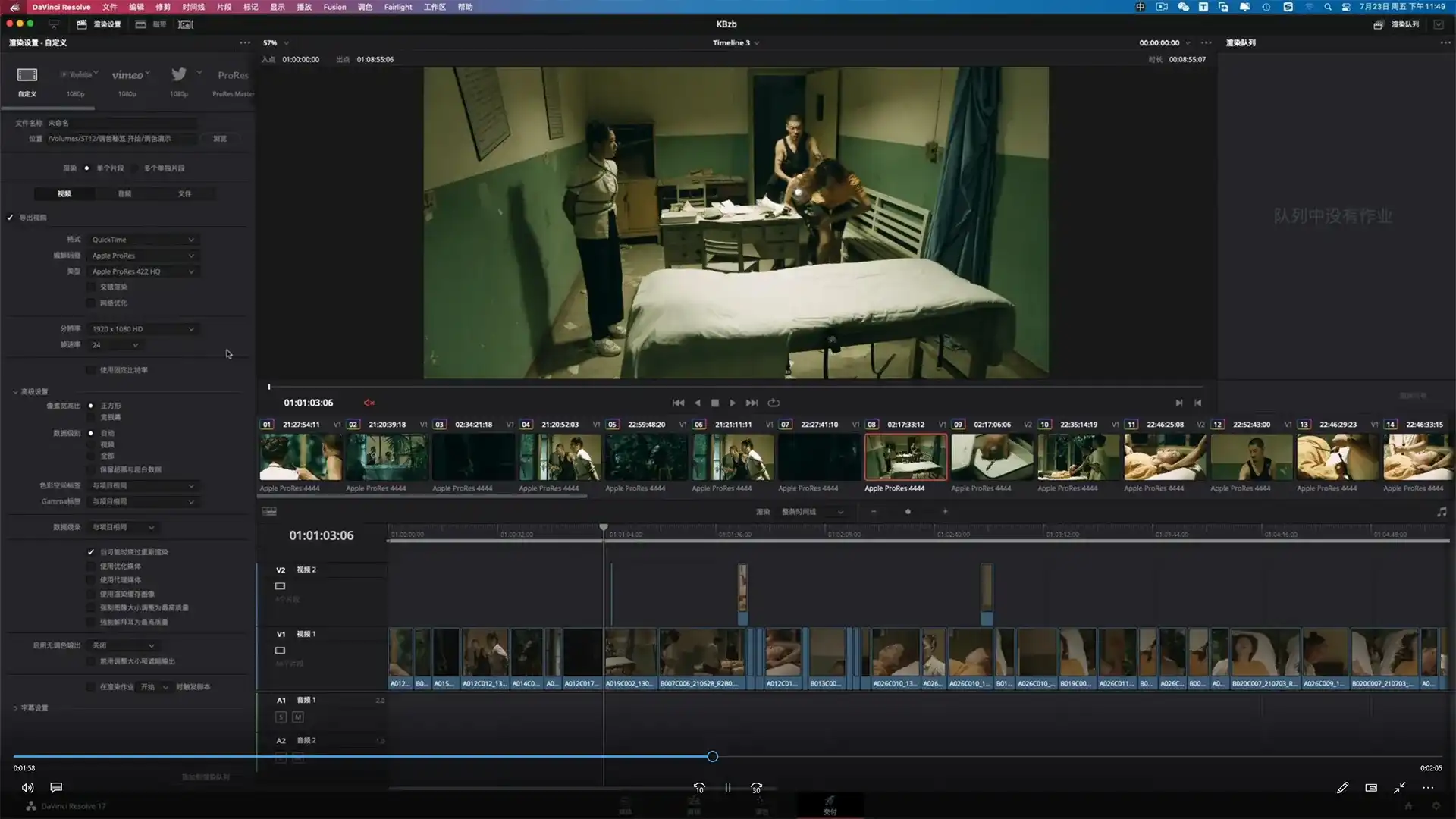This screenshot has height=819, width=1456.
Task: Open the Fairlight menu in the menu bar
Action: [397, 7]
